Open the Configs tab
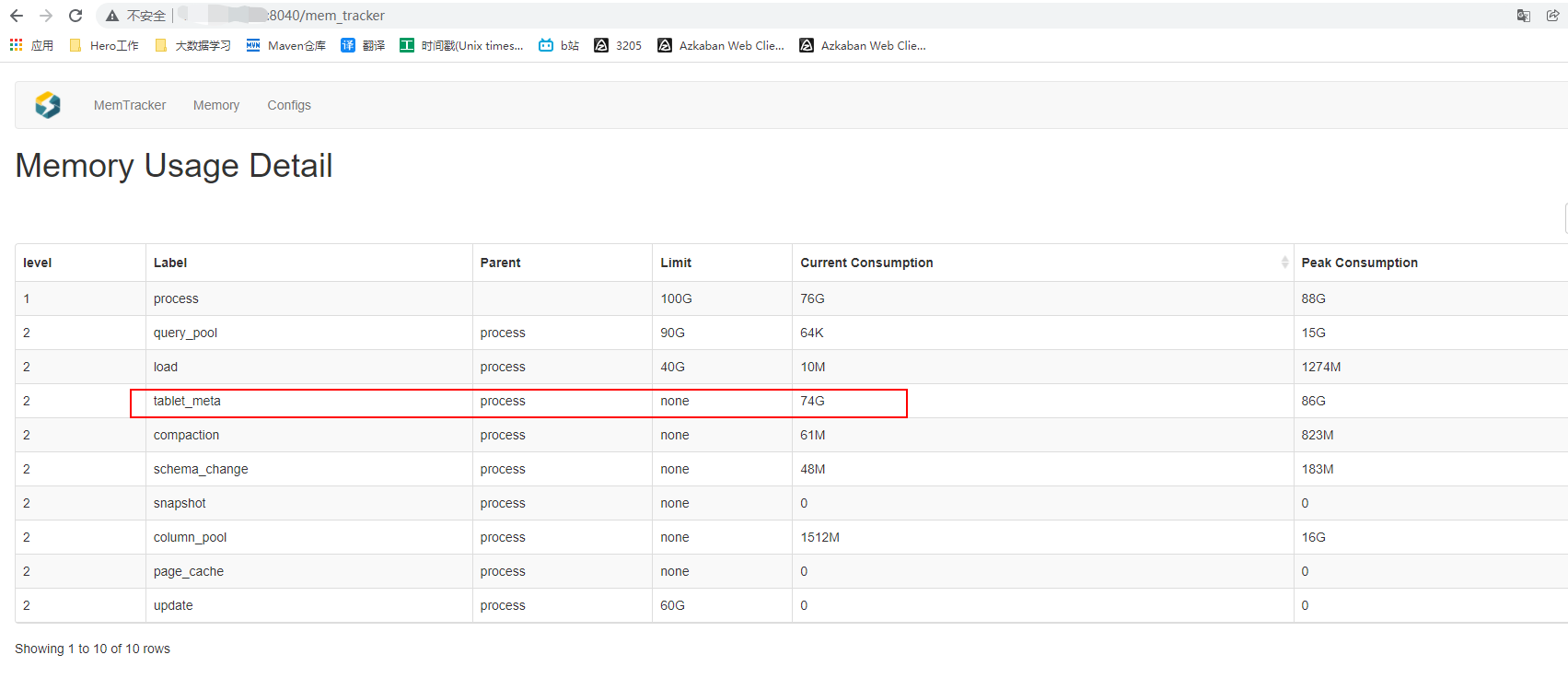The image size is (1568, 690). [289, 105]
